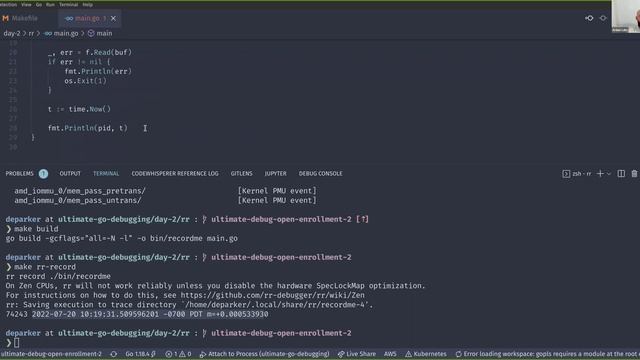Viewport: 640px width, 360px height.
Task: Click the main function breadcrumb symbol
Action: [100, 33]
